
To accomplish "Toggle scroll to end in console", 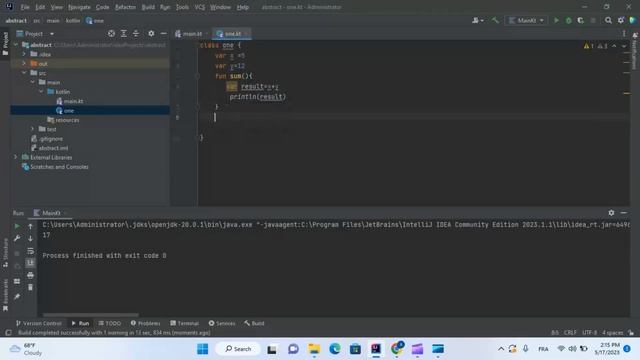I will click(30, 263).
